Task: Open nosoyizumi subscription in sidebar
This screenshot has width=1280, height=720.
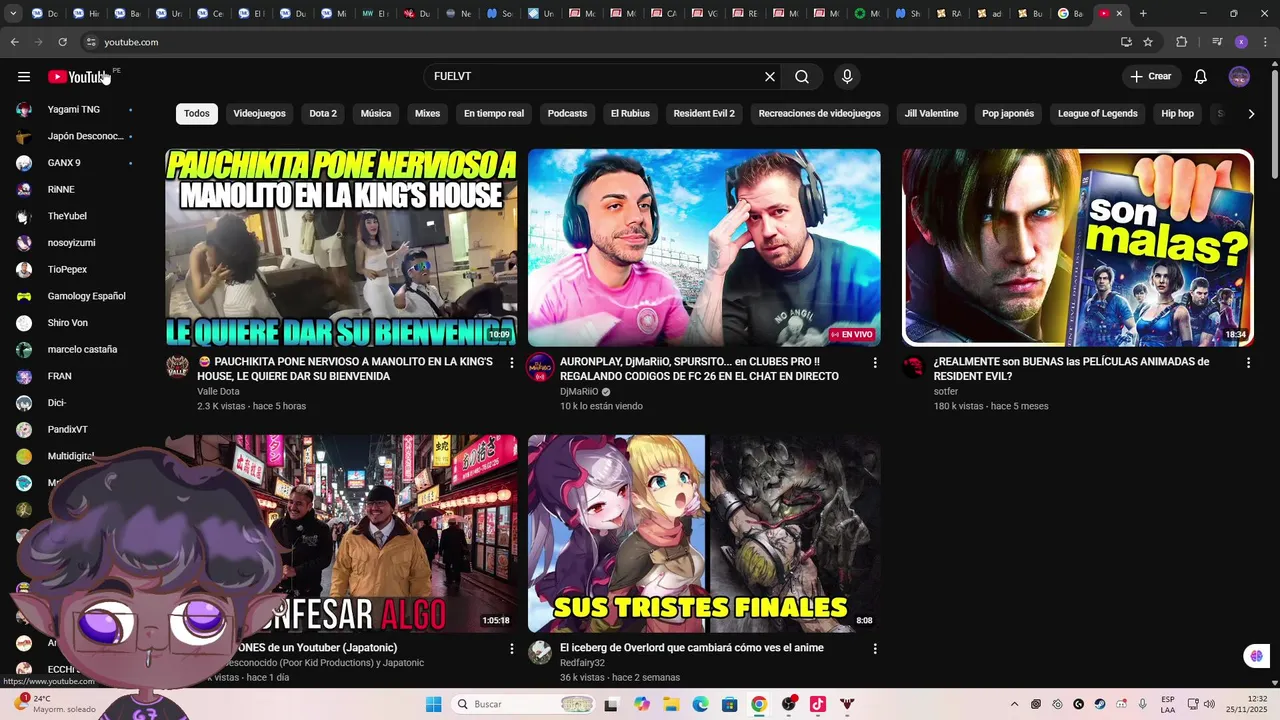Action: click(75, 243)
